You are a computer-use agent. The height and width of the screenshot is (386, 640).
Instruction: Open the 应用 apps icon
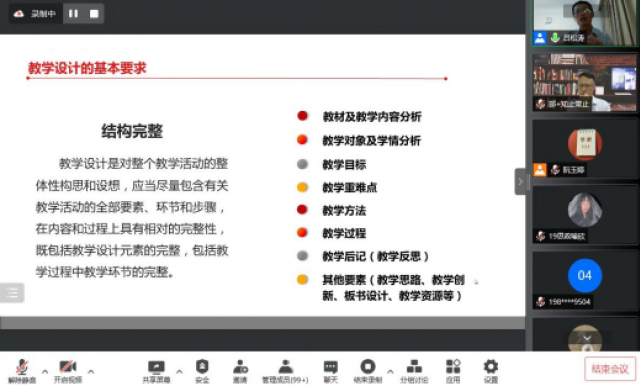point(453,371)
